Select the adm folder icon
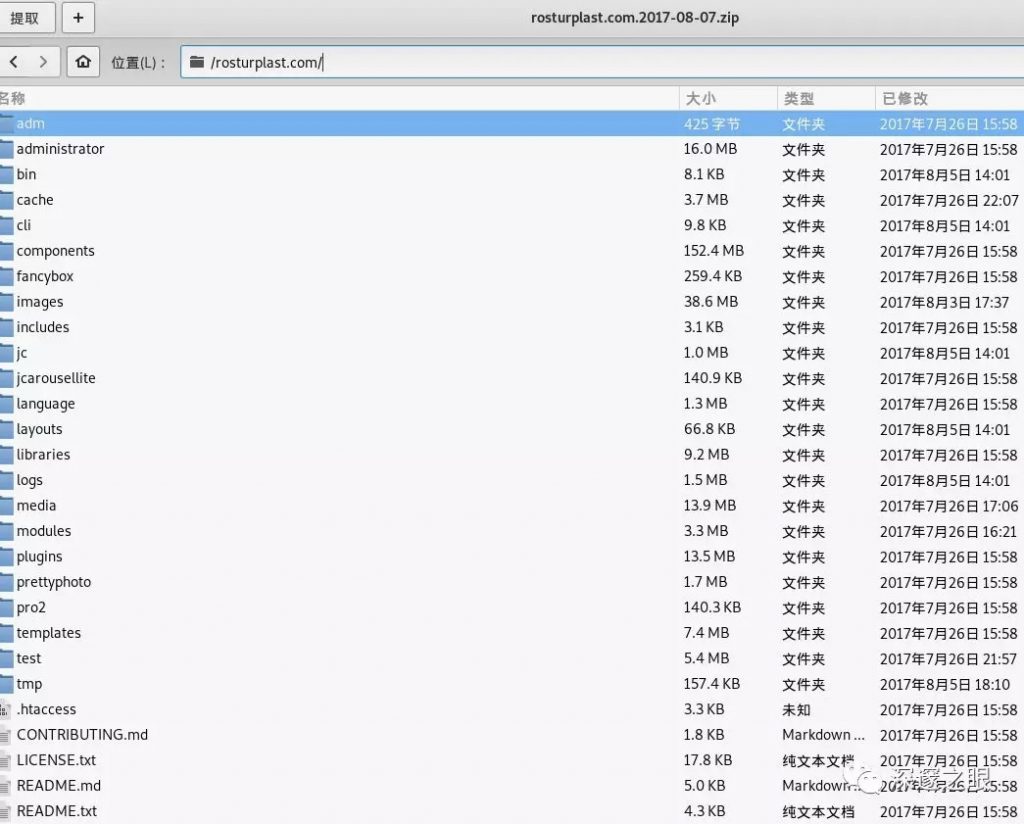Screen dimensions: 1024x824 coord(7,123)
